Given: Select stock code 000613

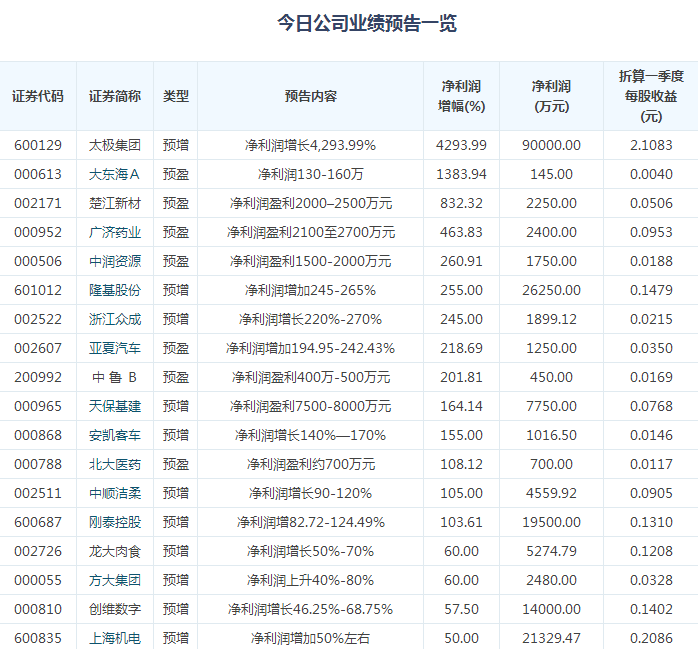Looking at the screenshot, I should pyautogui.click(x=38, y=174).
